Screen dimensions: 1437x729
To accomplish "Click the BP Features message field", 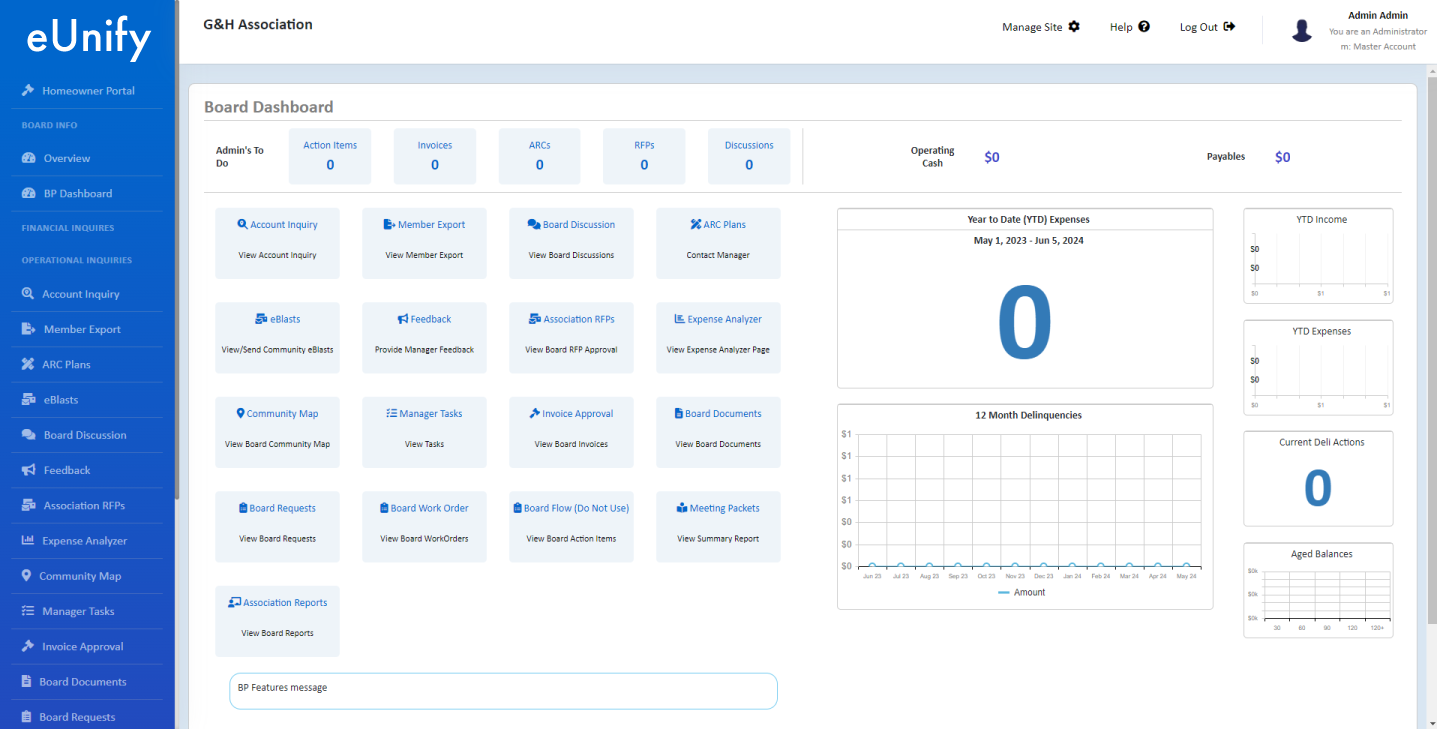I will (503, 691).
